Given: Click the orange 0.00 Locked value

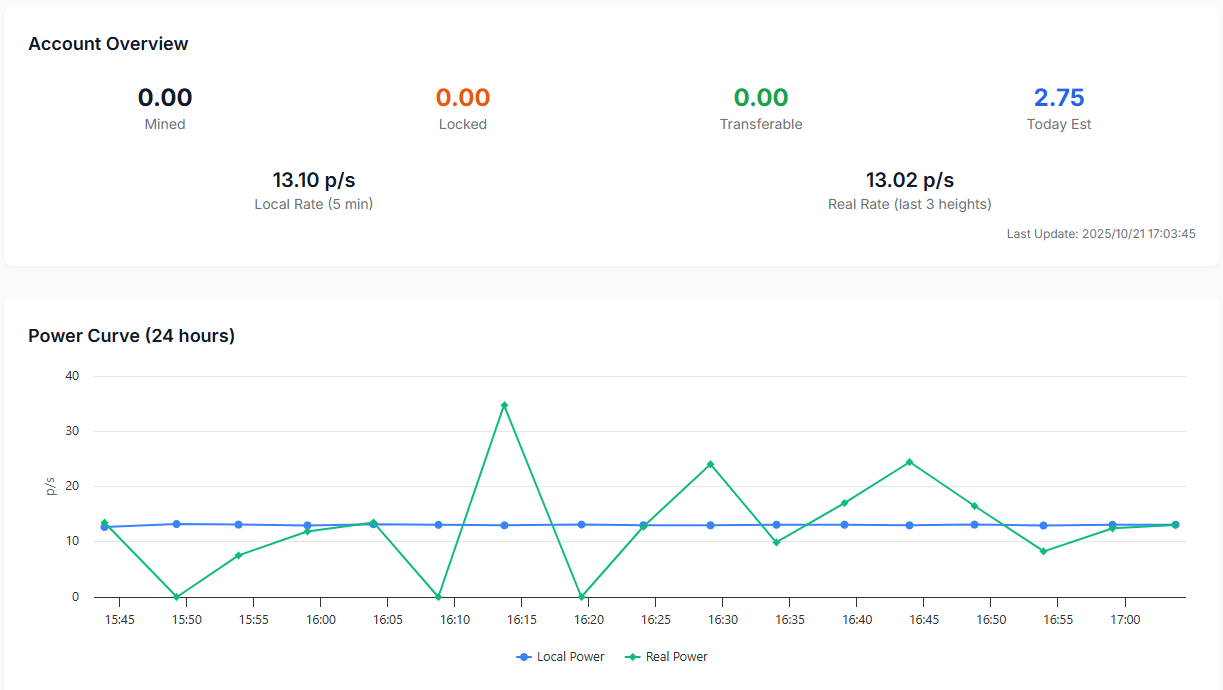Looking at the screenshot, I should coord(462,98).
